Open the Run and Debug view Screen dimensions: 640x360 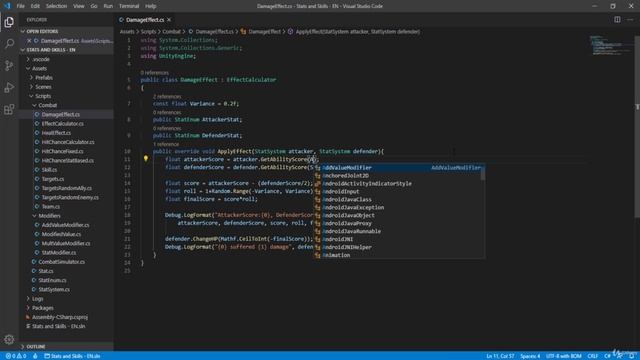point(9,87)
